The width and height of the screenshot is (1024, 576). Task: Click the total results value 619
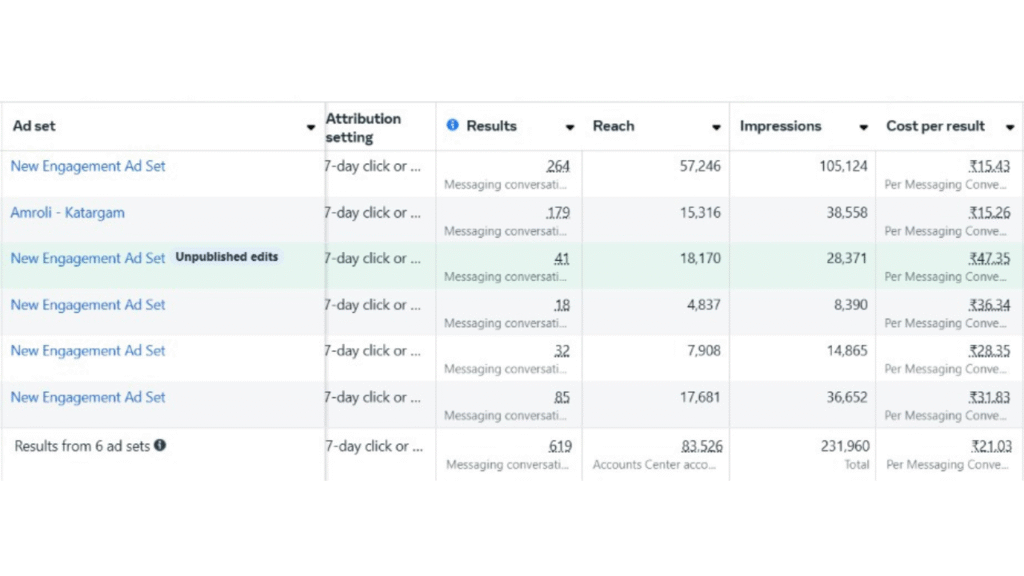560,447
